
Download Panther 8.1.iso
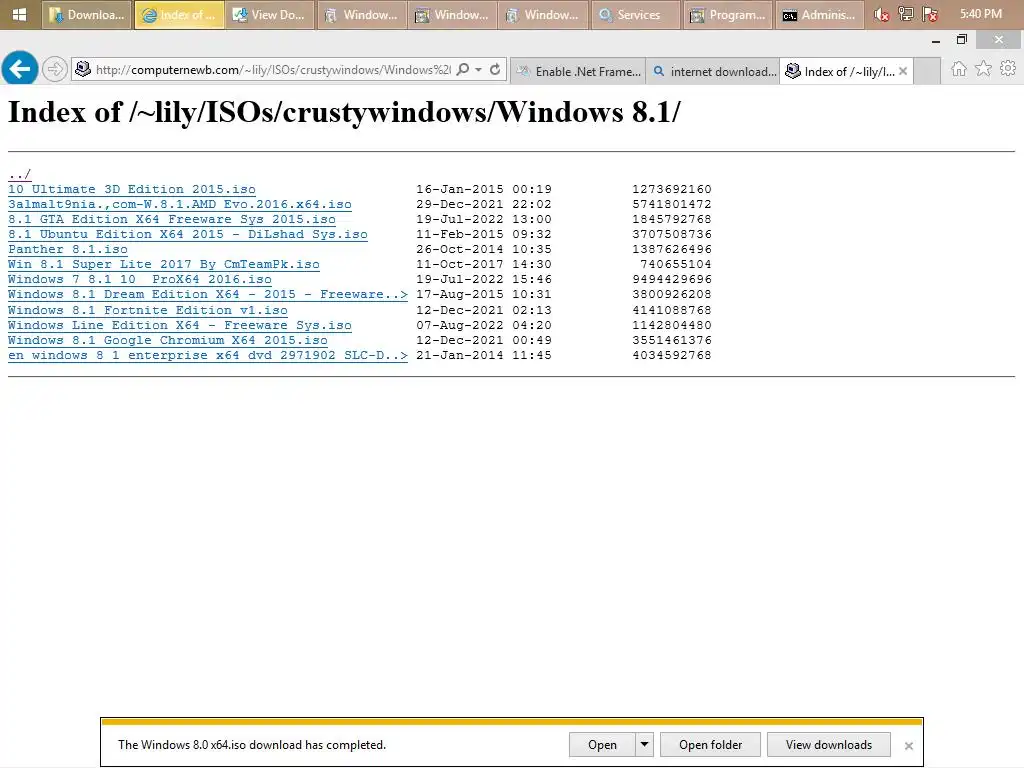[x=68, y=249]
